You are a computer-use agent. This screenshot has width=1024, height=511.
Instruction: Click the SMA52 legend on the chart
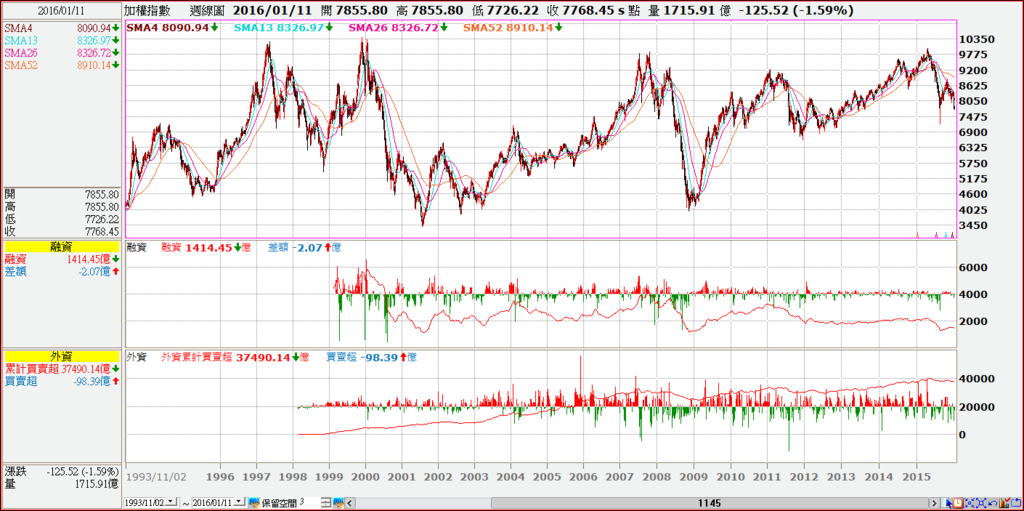click(513, 27)
